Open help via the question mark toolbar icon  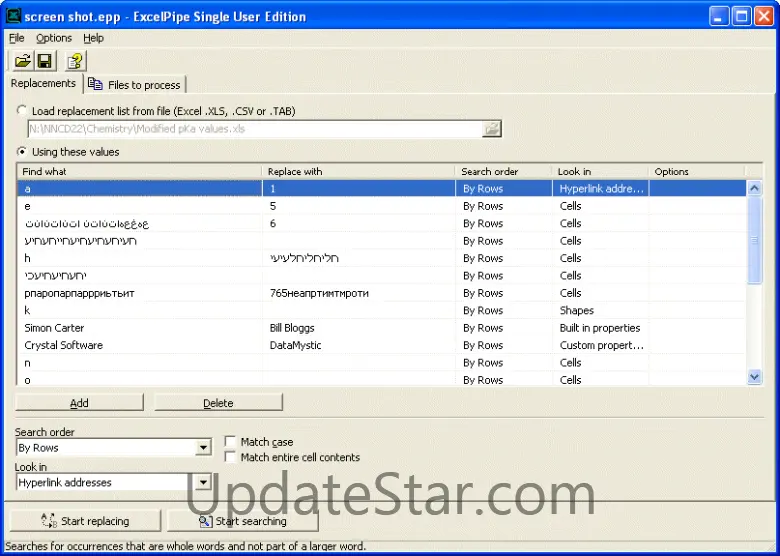(76, 61)
